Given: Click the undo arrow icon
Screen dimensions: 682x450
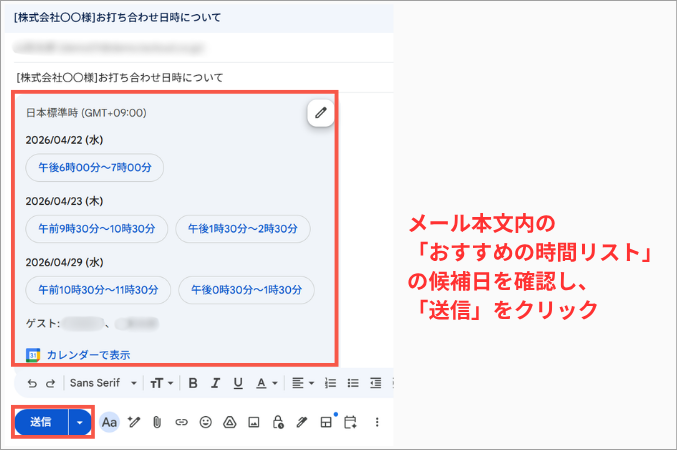Looking at the screenshot, I should tap(32, 383).
